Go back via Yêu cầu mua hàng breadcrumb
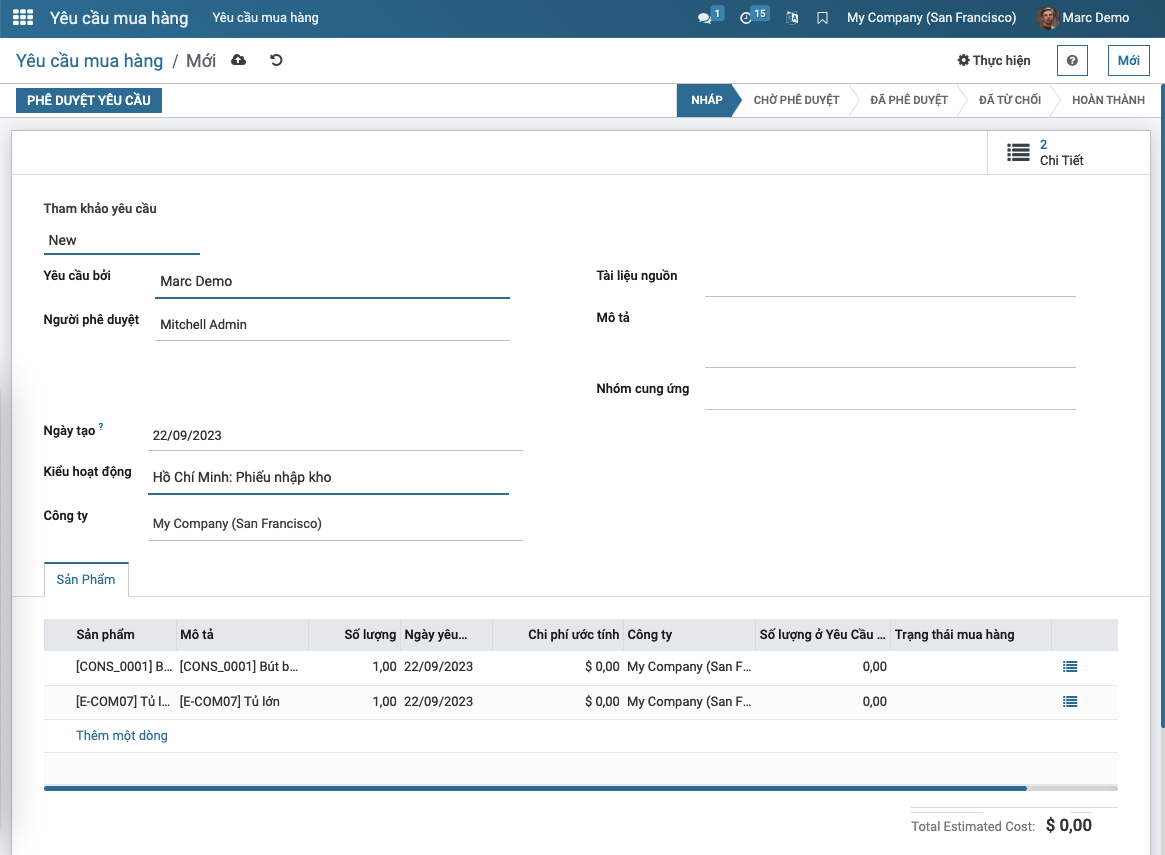The width and height of the screenshot is (1165, 855). point(89,61)
